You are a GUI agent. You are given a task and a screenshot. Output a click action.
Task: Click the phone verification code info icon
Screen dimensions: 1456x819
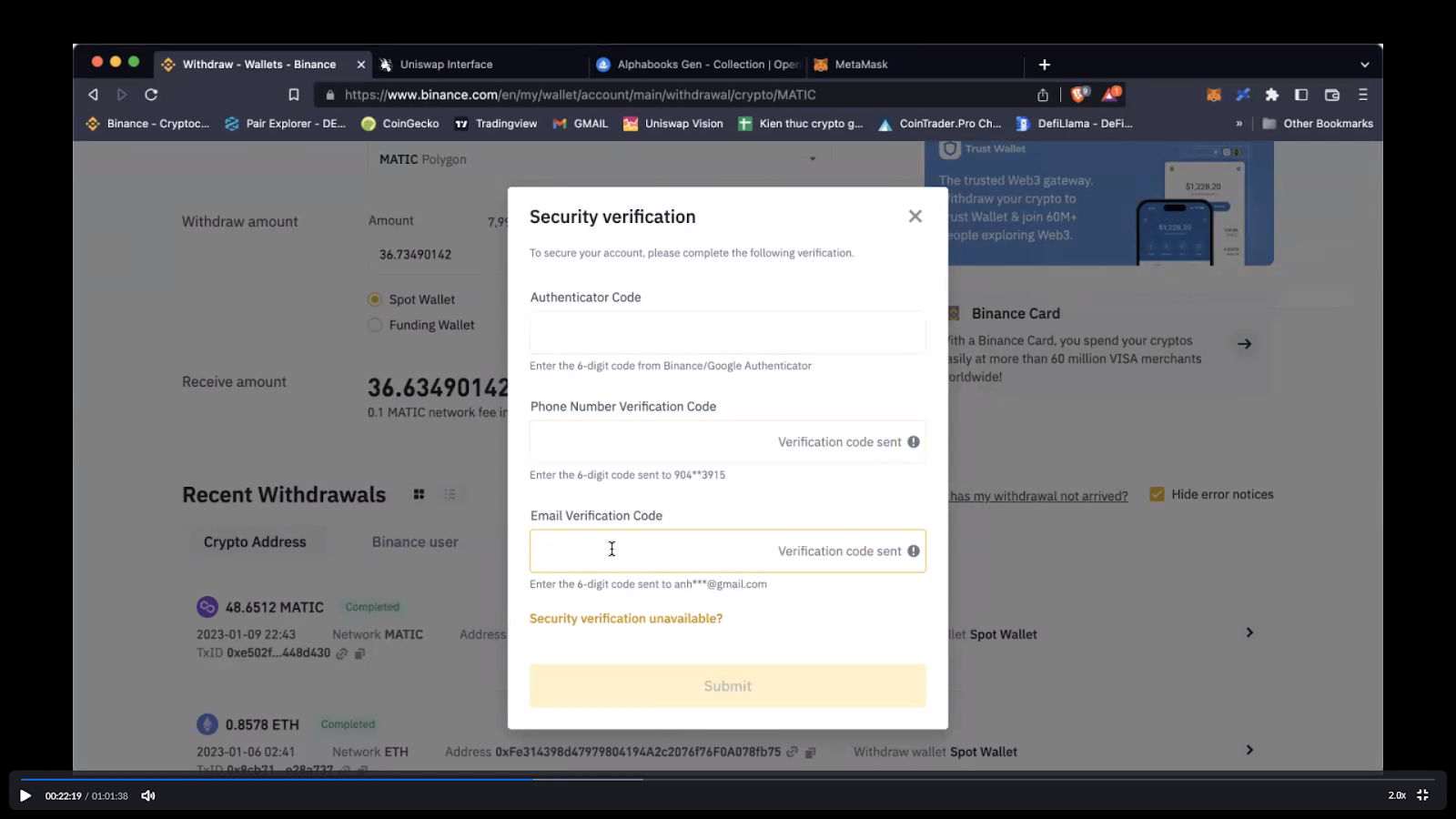click(914, 442)
